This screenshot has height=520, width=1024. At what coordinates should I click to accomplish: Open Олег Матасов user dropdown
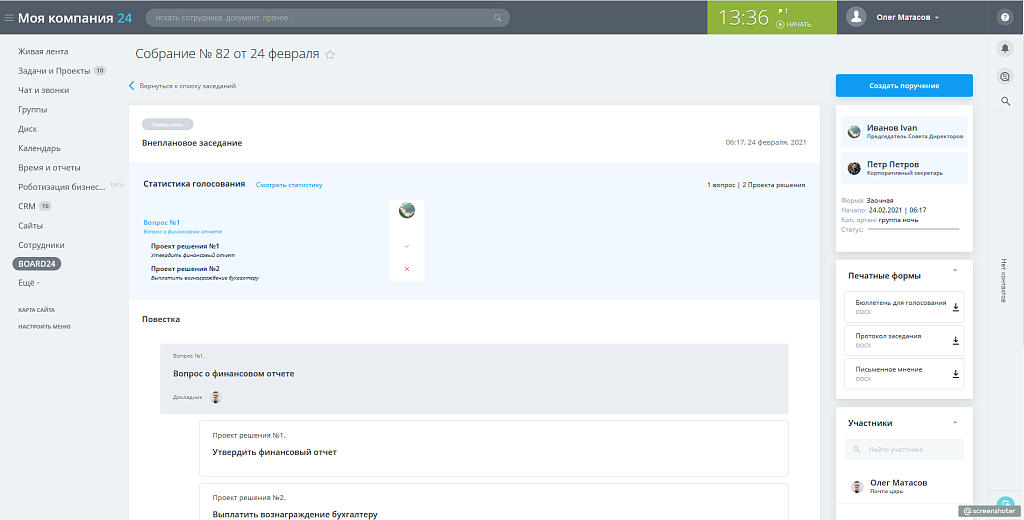click(x=907, y=18)
